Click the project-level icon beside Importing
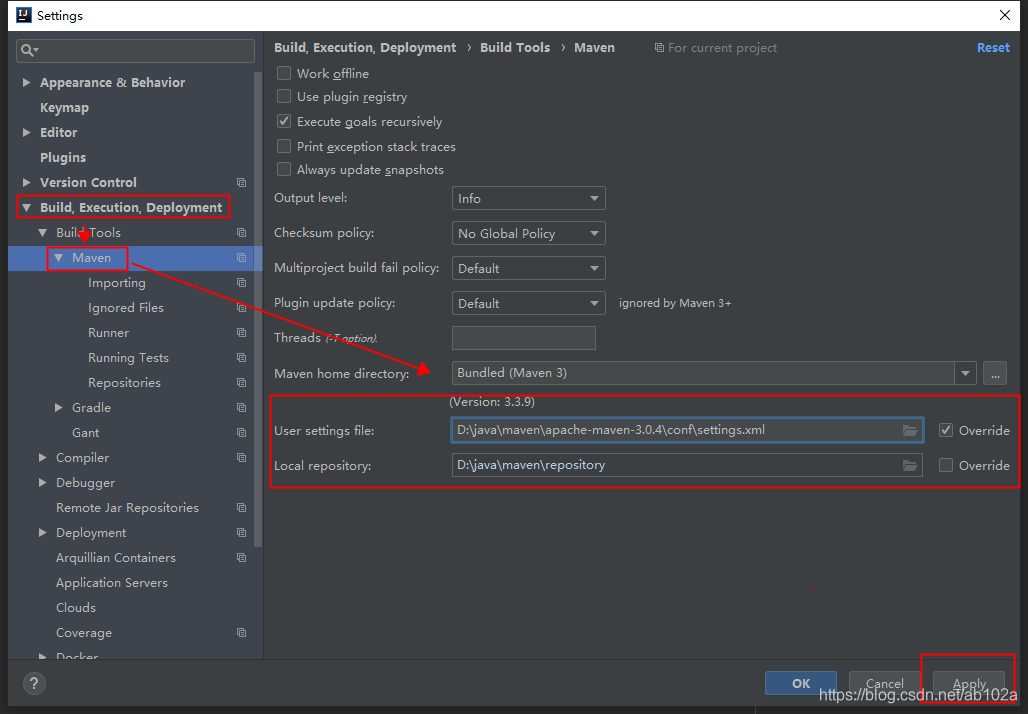The width and height of the screenshot is (1028, 714). [x=241, y=283]
